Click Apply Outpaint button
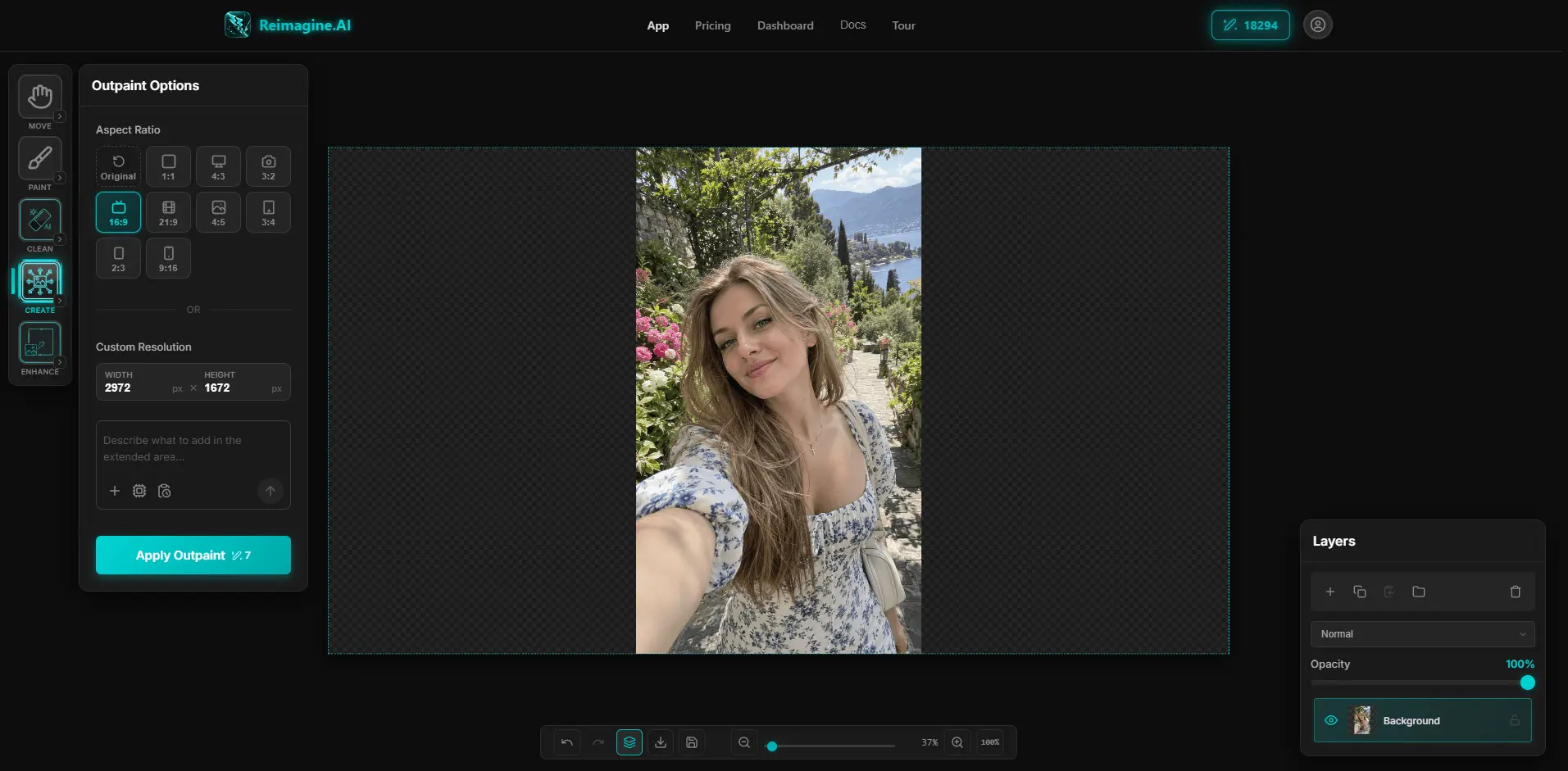The width and height of the screenshot is (1568, 771). coord(193,555)
